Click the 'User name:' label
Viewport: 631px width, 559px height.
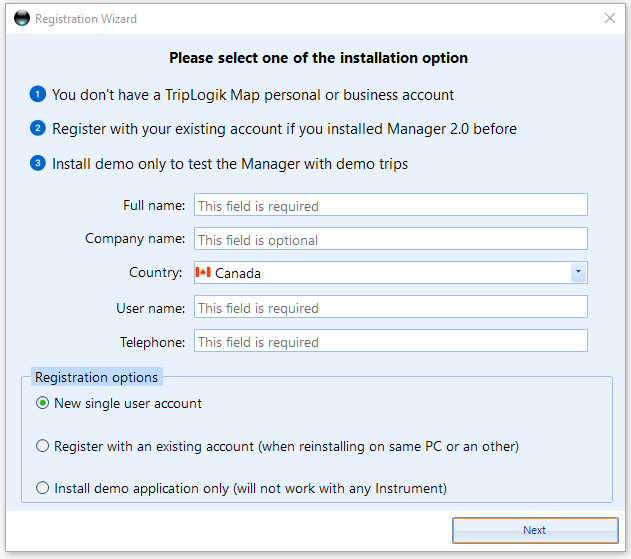151,308
